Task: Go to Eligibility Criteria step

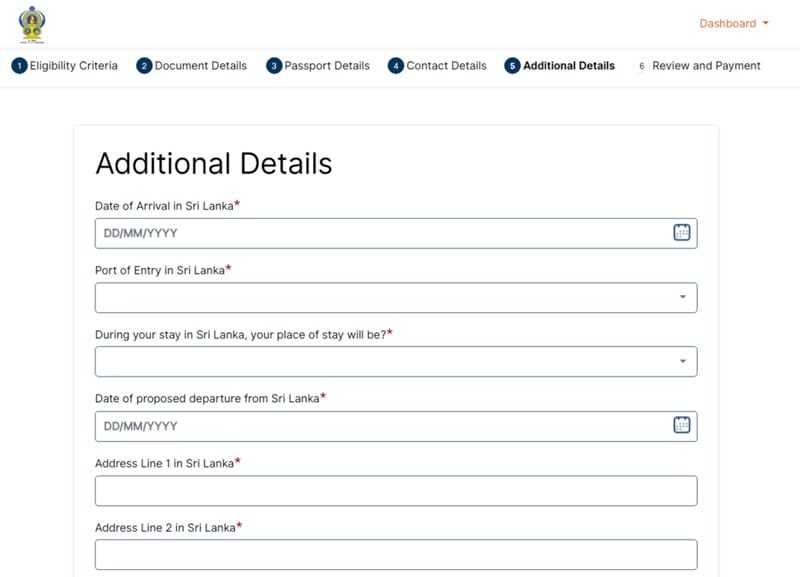Action: (x=73, y=66)
